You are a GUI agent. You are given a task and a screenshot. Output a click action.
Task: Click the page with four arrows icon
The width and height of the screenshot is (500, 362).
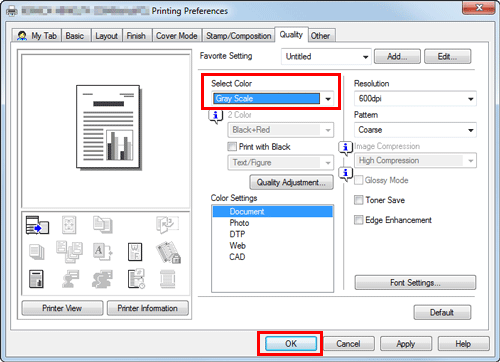69,225
